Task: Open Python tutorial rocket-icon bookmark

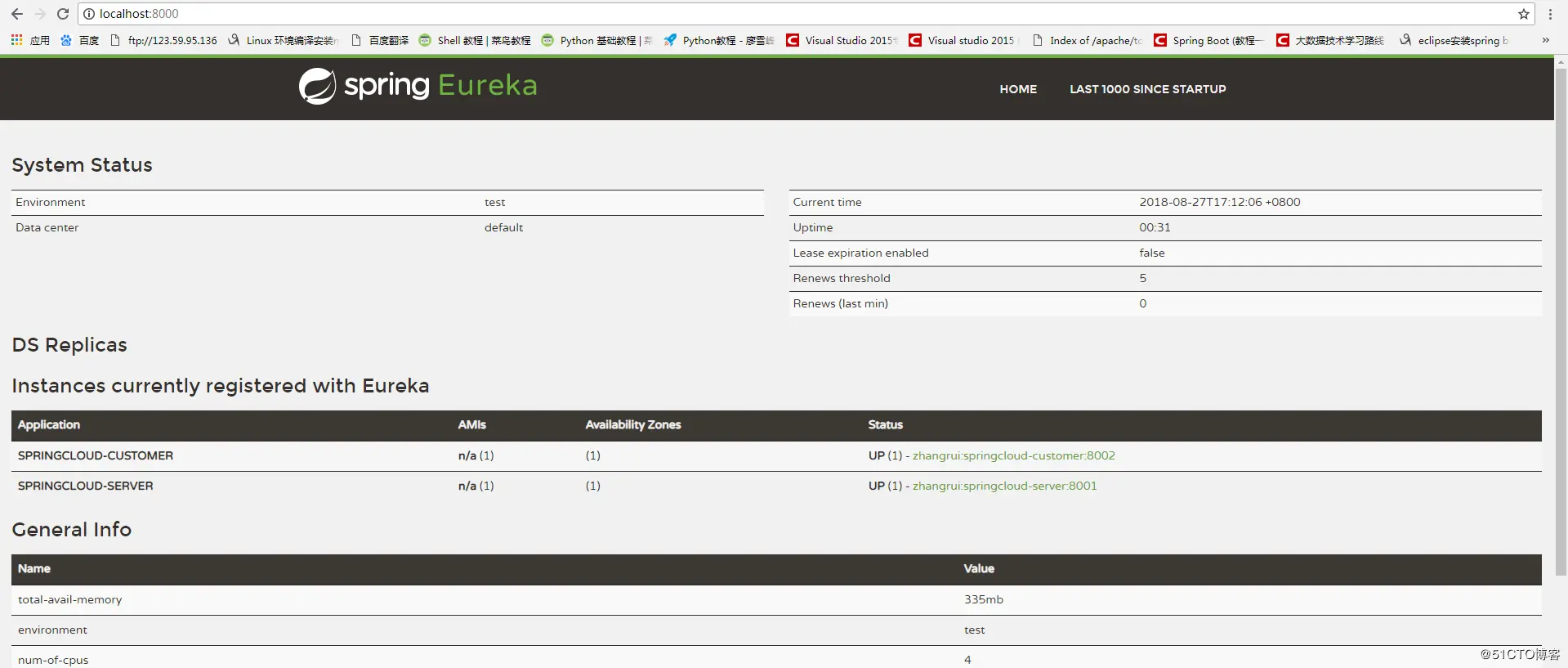Action: (x=719, y=40)
